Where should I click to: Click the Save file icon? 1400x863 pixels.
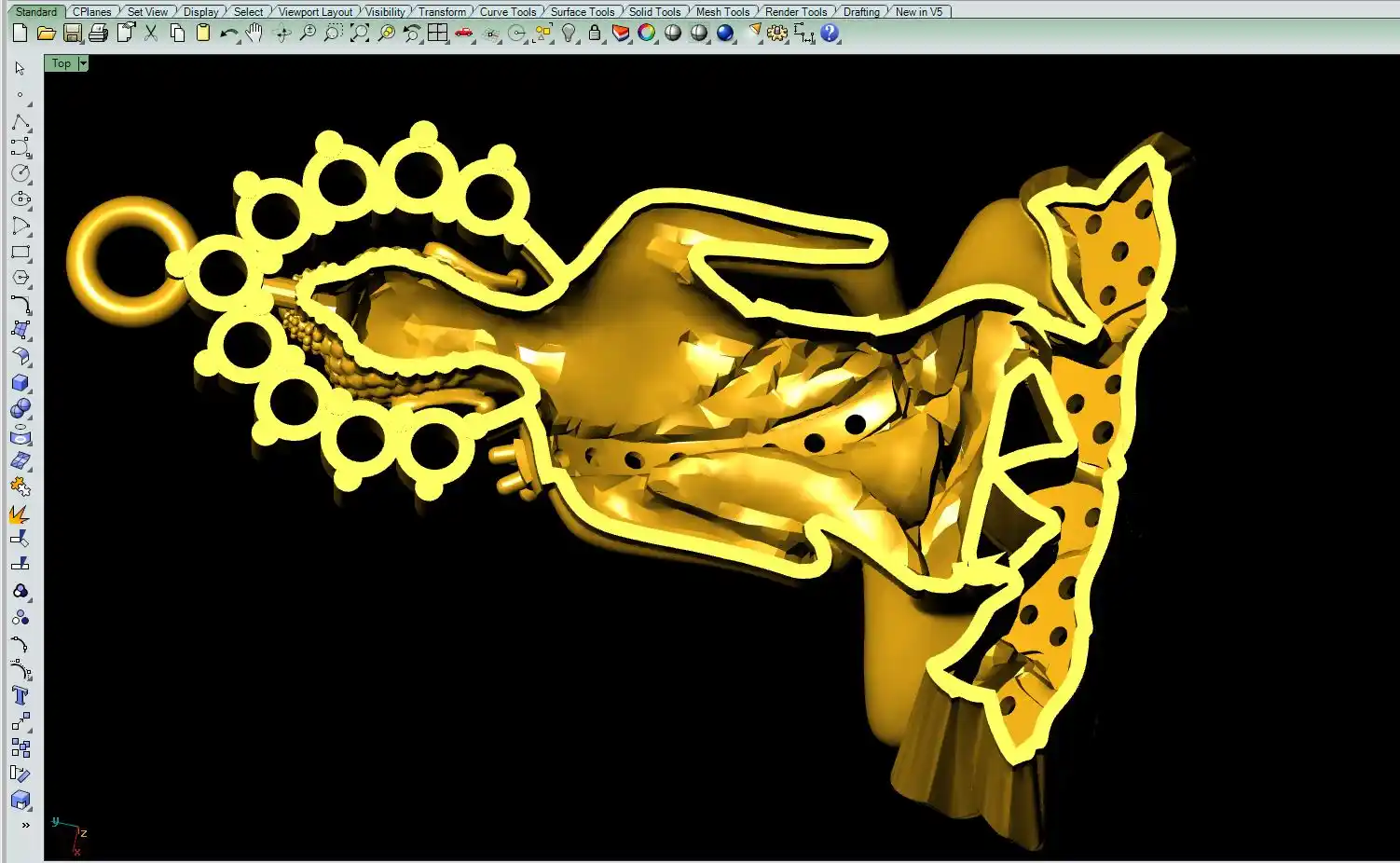coord(72,34)
